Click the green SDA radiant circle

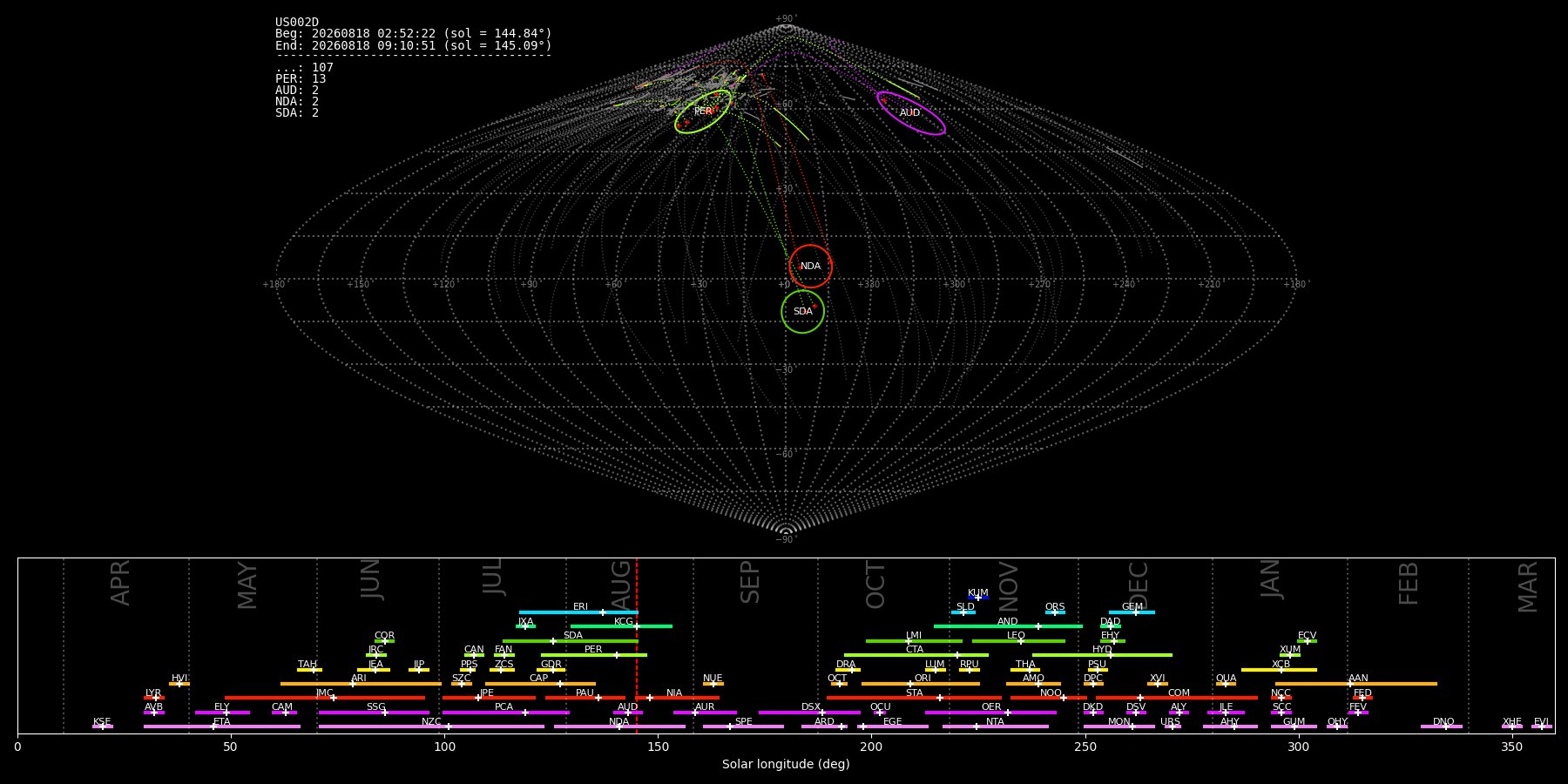(x=802, y=312)
